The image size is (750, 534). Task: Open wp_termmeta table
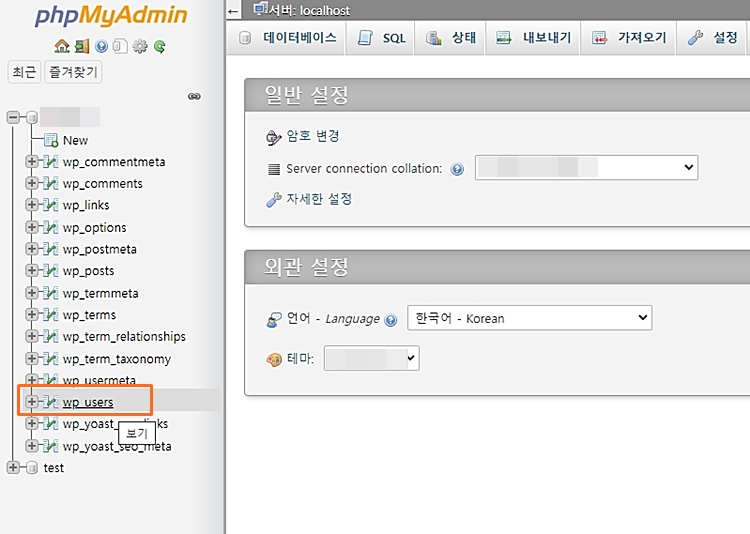pos(100,293)
